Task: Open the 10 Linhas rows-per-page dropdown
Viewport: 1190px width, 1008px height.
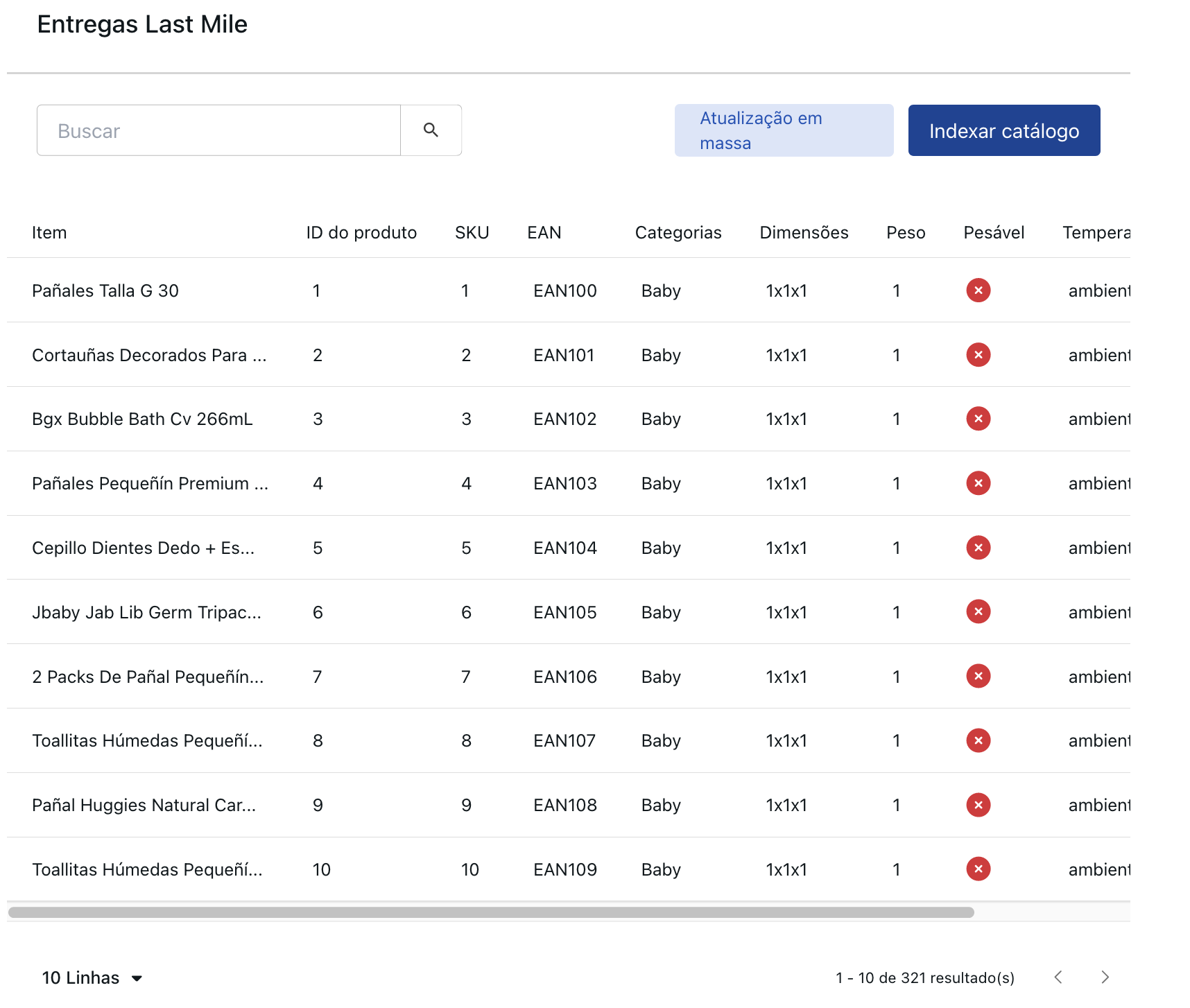Action: click(x=92, y=977)
